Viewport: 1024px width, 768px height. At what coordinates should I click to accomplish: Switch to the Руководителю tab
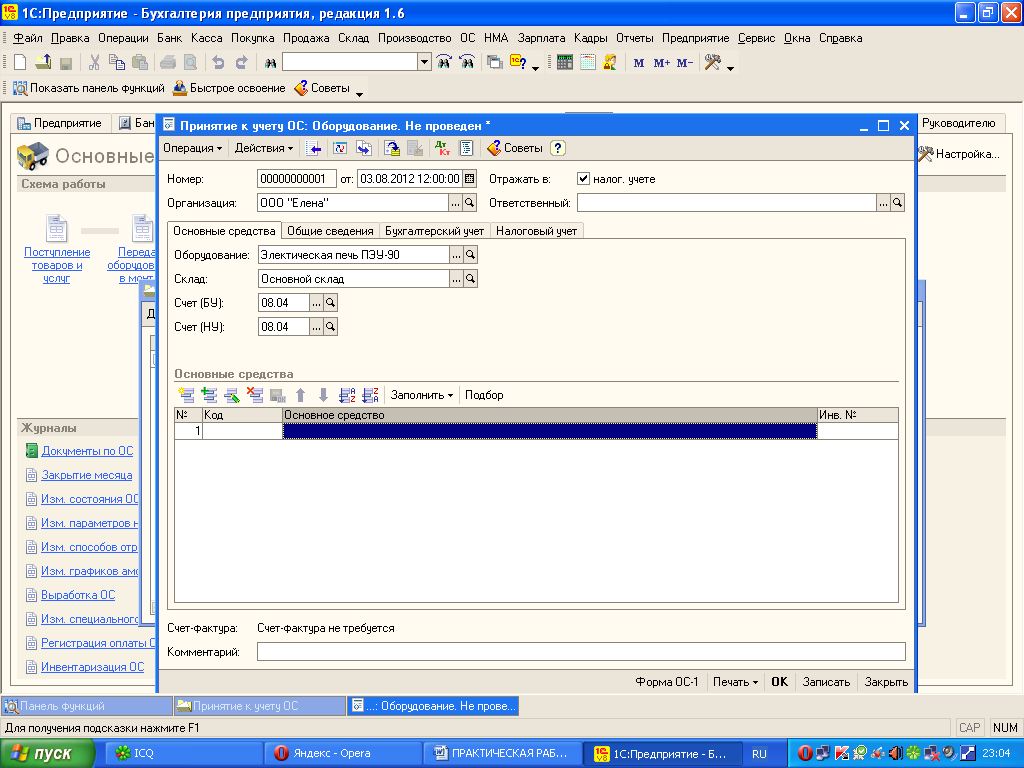coord(958,123)
